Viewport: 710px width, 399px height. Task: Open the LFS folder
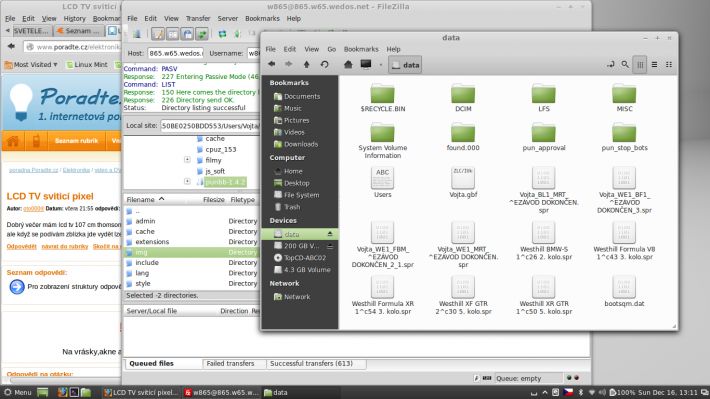coord(543,97)
